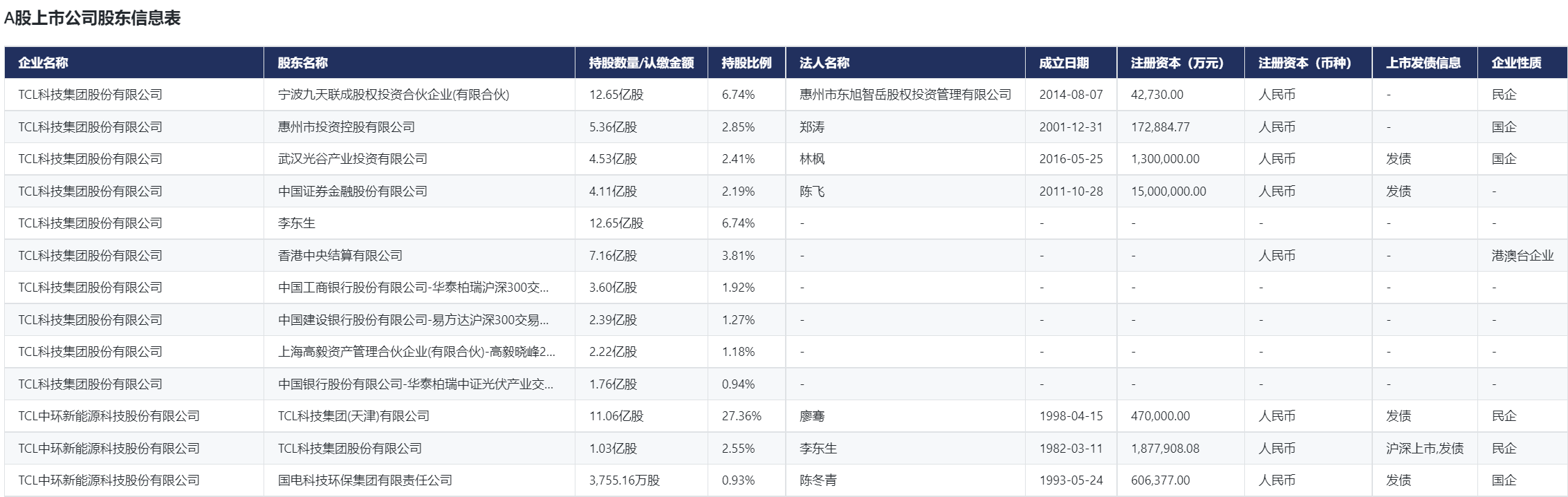Click legal person 惠州市东旭智岳股权投资管理有限公司

[x=905, y=95]
